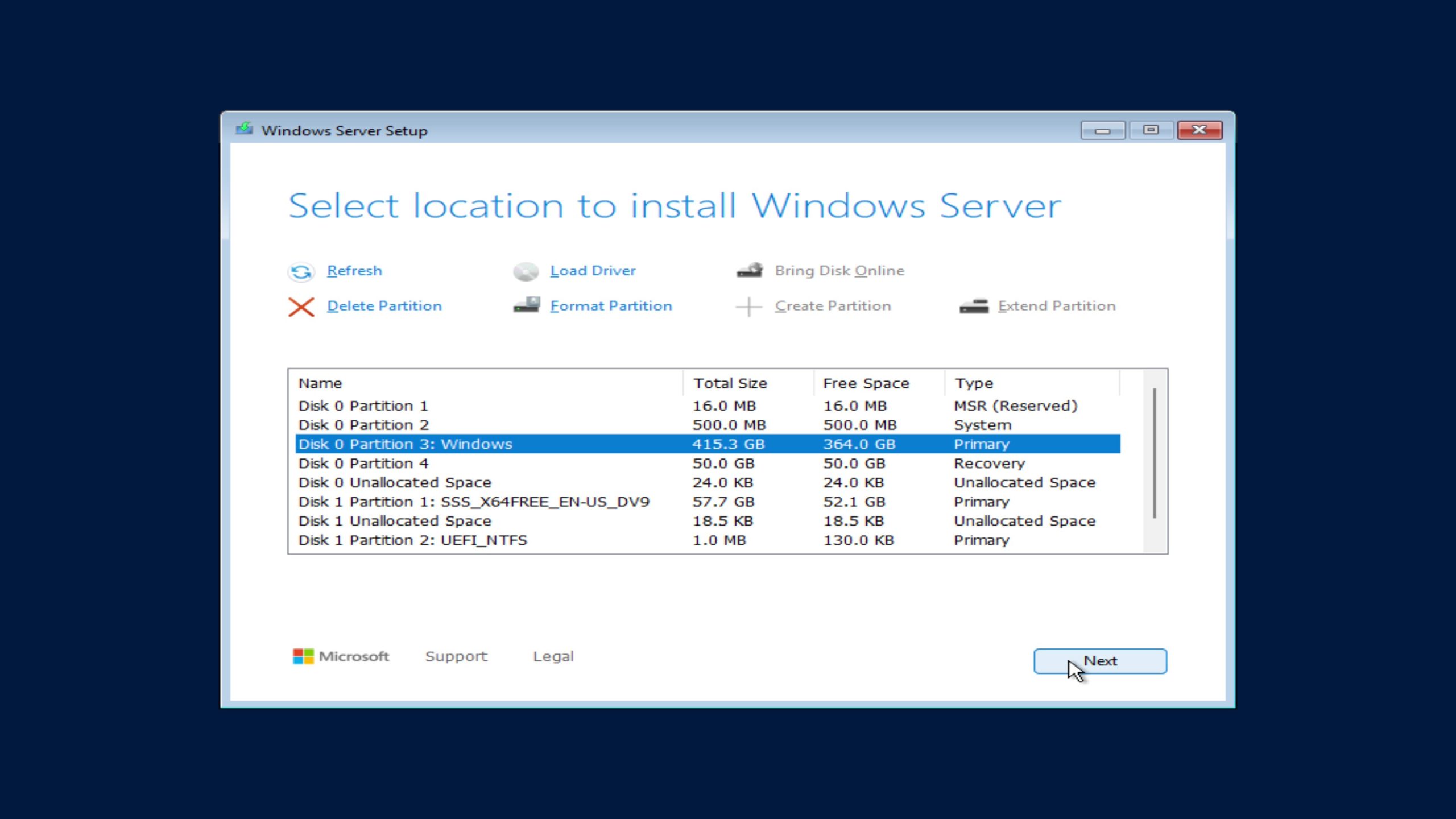1456x819 pixels.
Task: Open the Support link
Action: click(x=456, y=656)
